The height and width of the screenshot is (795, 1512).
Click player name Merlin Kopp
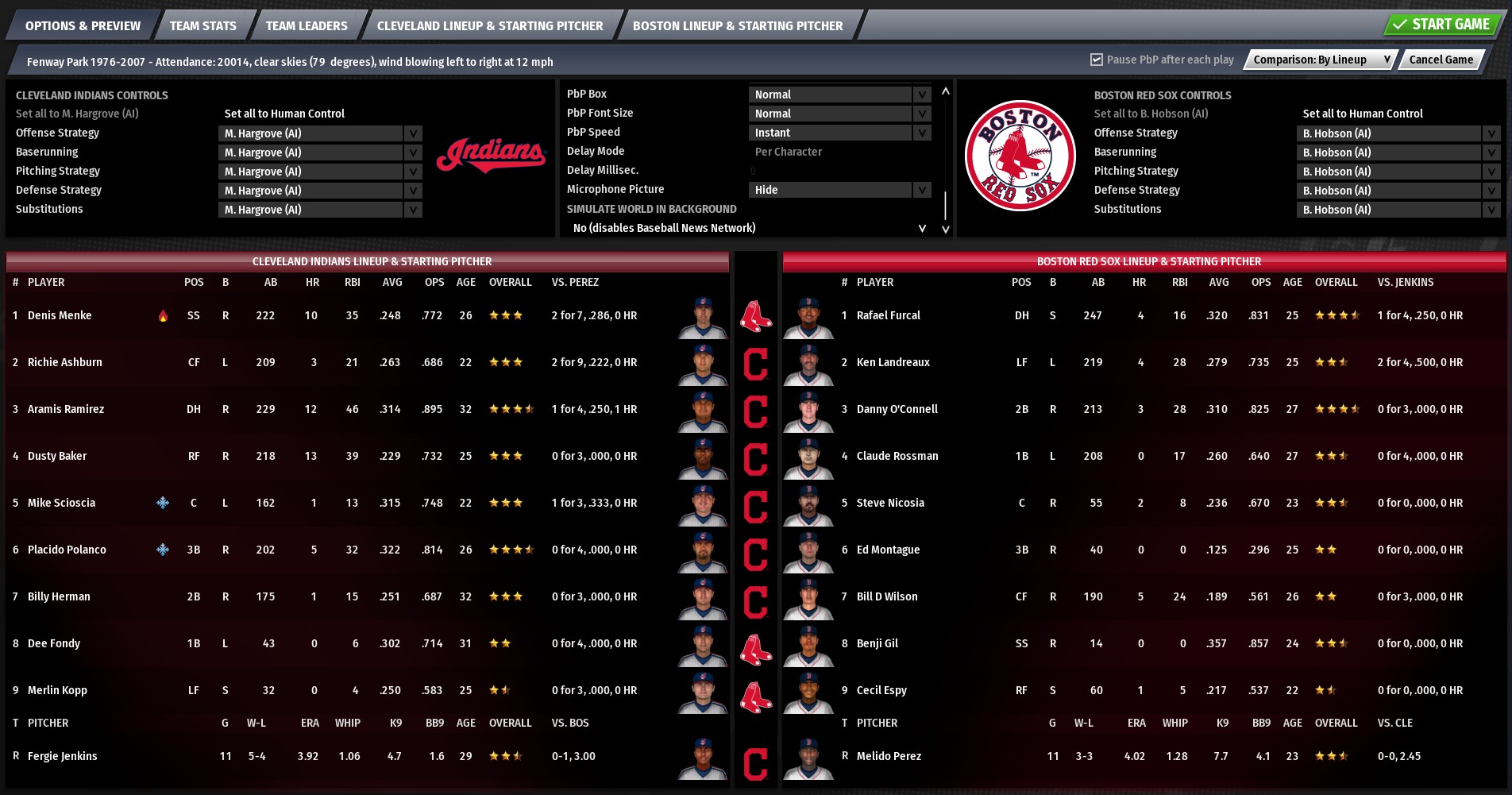click(x=57, y=690)
